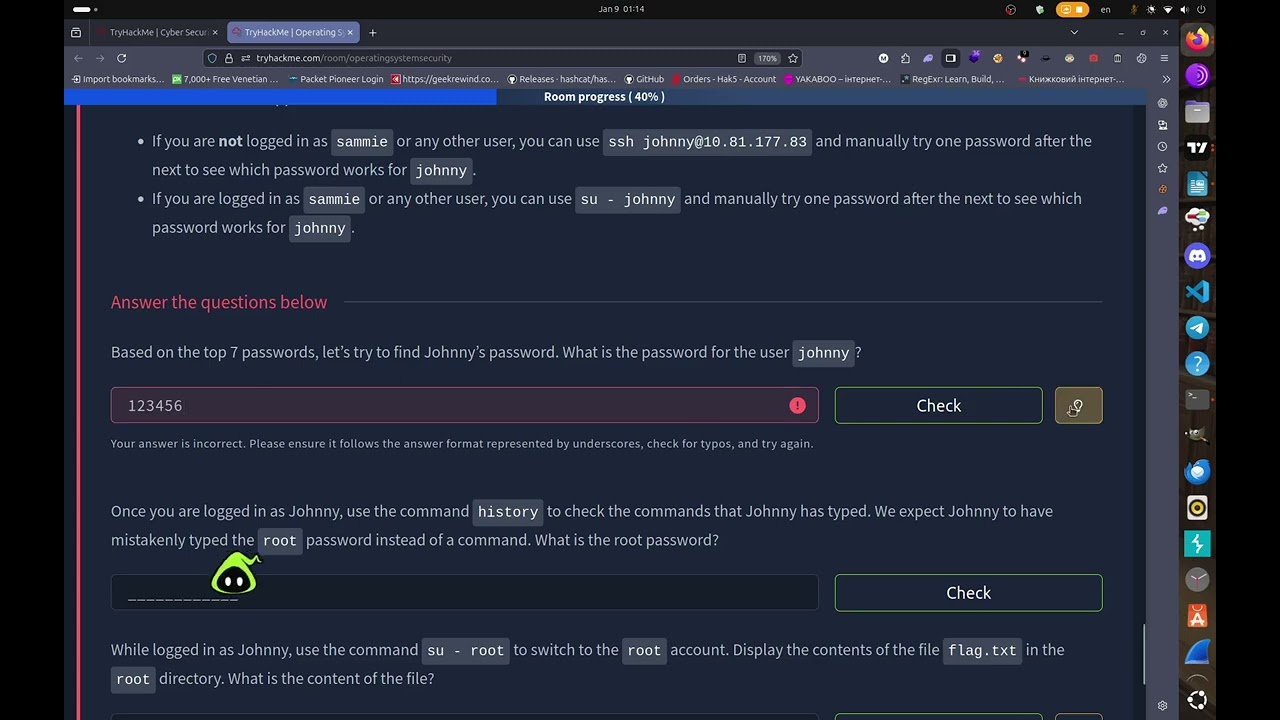Image resolution: width=1280 pixels, height=720 pixels.
Task: Click the red camera extension icon
Action: click(x=1093, y=58)
